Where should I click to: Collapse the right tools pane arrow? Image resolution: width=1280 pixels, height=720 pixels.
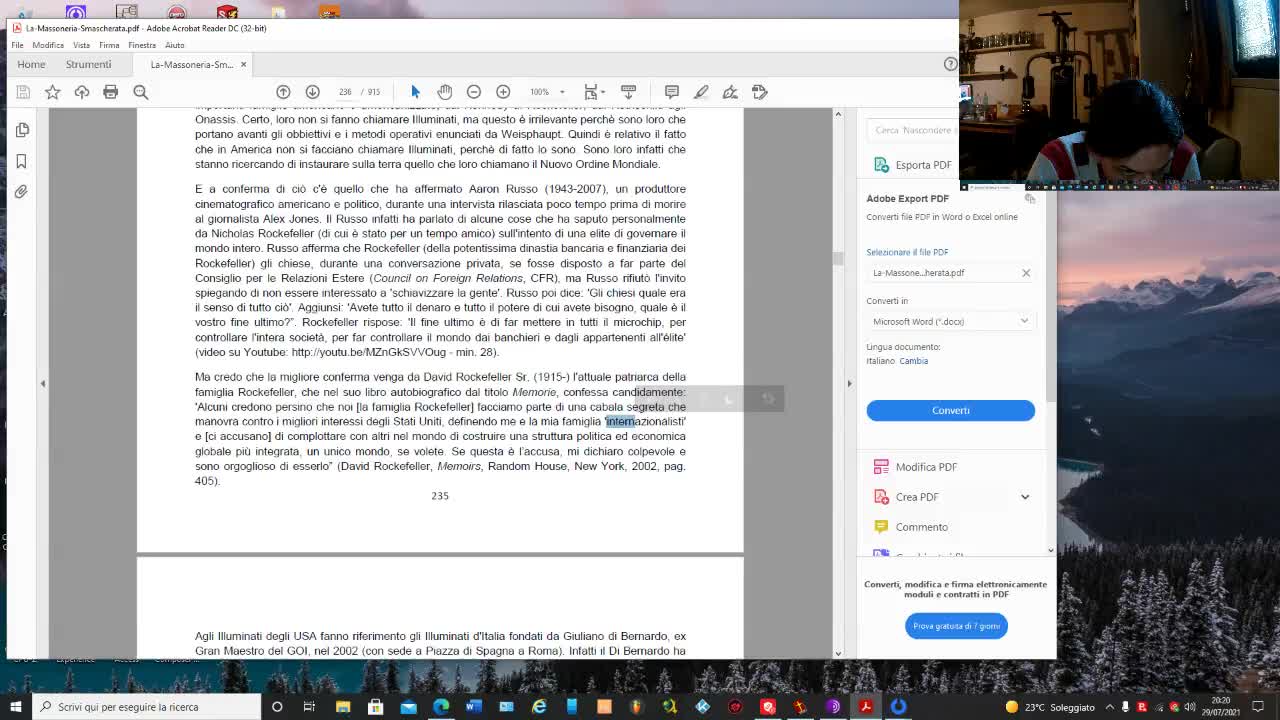coord(849,383)
